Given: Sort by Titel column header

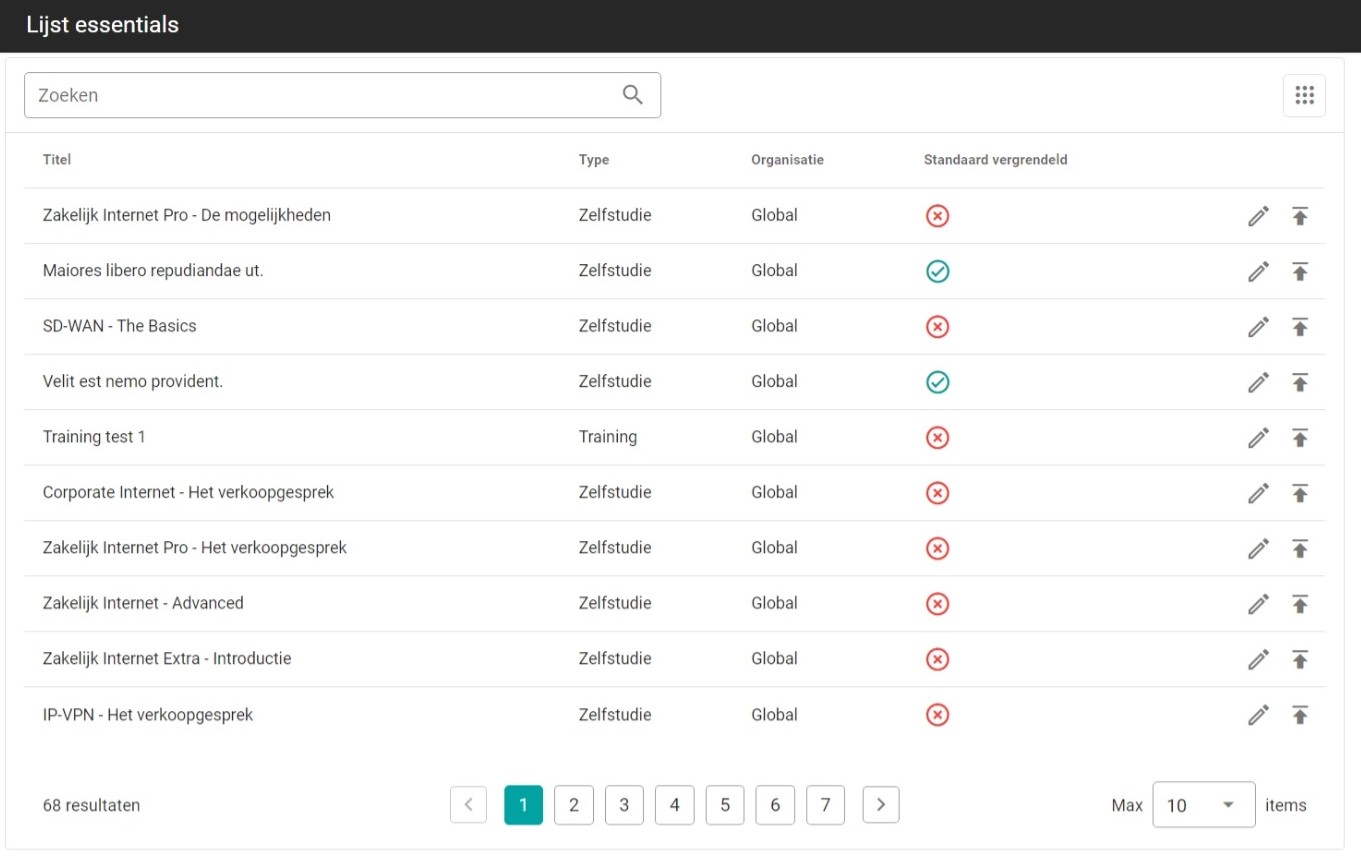Looking at the screenshot, I should tap(57, 160).
